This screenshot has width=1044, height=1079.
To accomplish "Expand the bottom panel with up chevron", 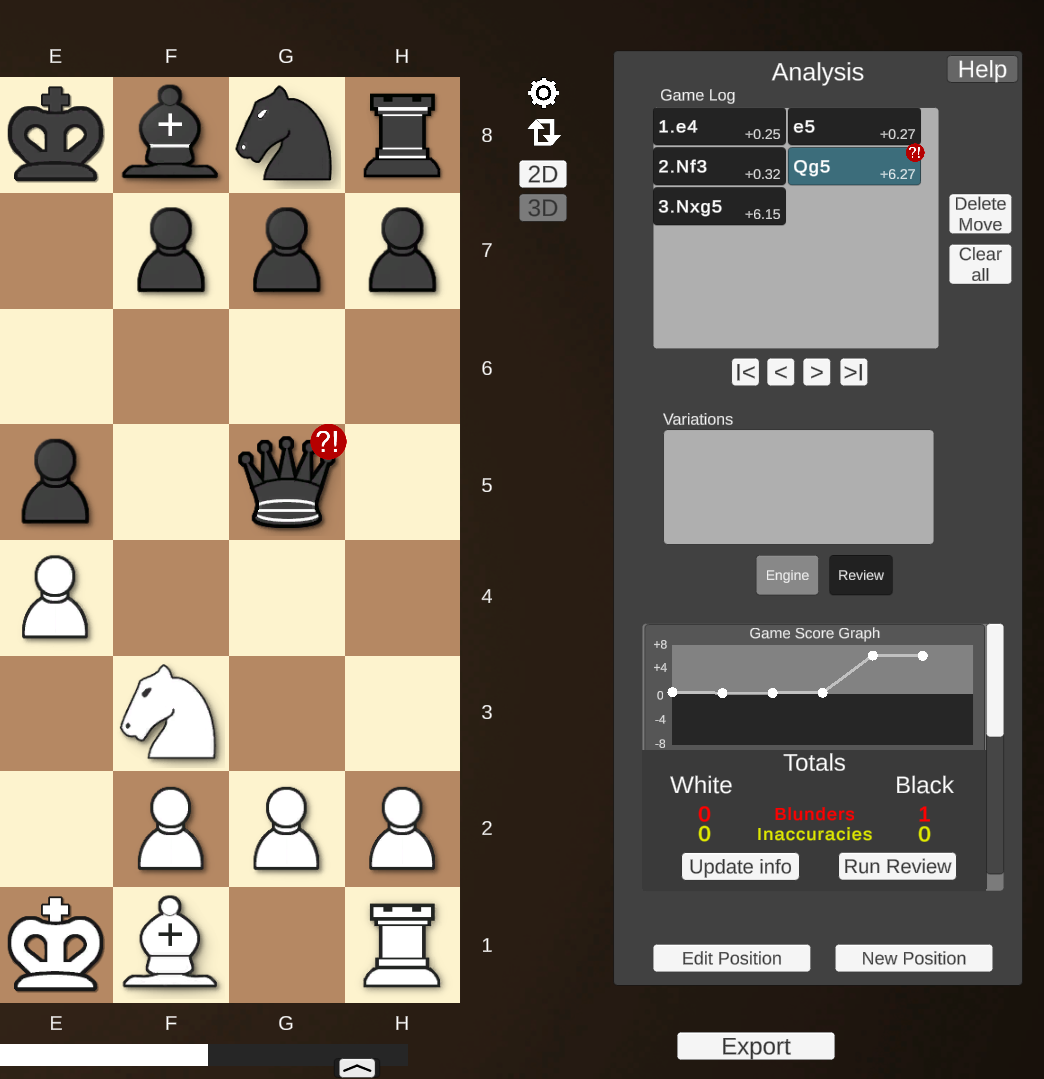I will [x=357, y=1068].
